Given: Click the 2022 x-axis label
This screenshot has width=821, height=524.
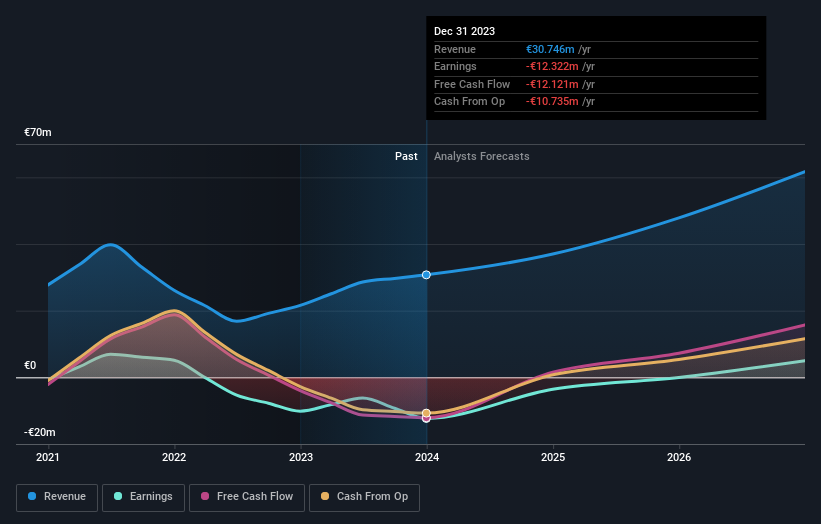Looking at the screenshot, I should [x=174, y=457].
